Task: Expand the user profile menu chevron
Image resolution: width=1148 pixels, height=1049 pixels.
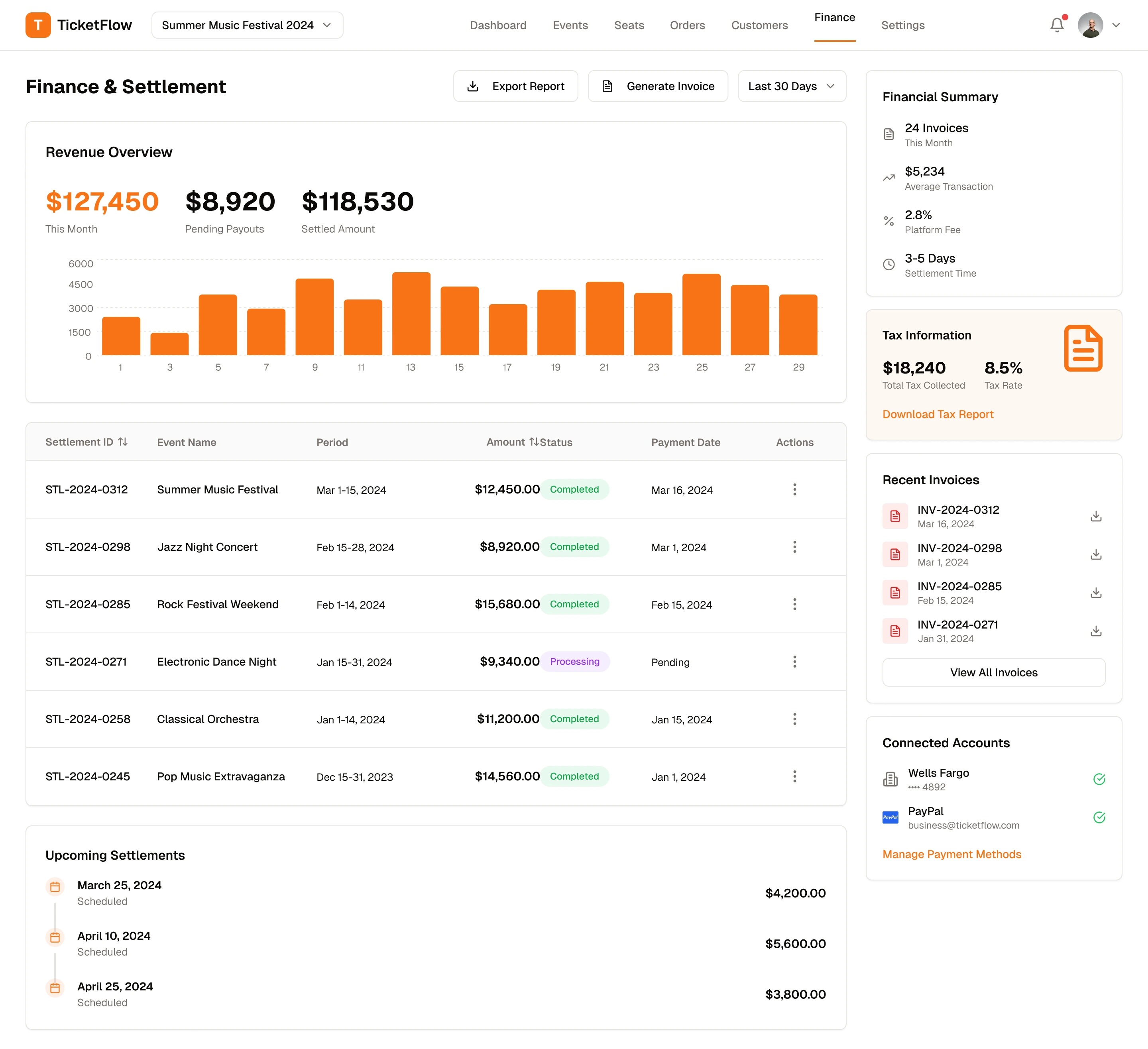Action: pyautogui.click(x=1116, y=25)
